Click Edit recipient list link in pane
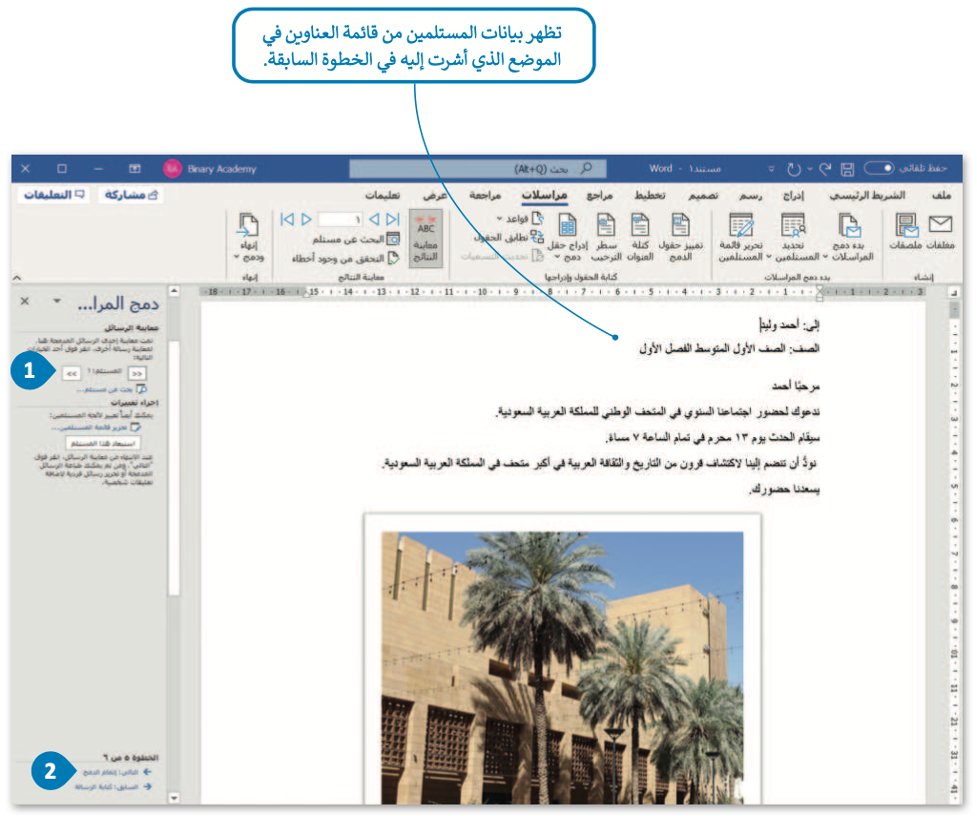977x816 pixels. [x=97, y=427]
